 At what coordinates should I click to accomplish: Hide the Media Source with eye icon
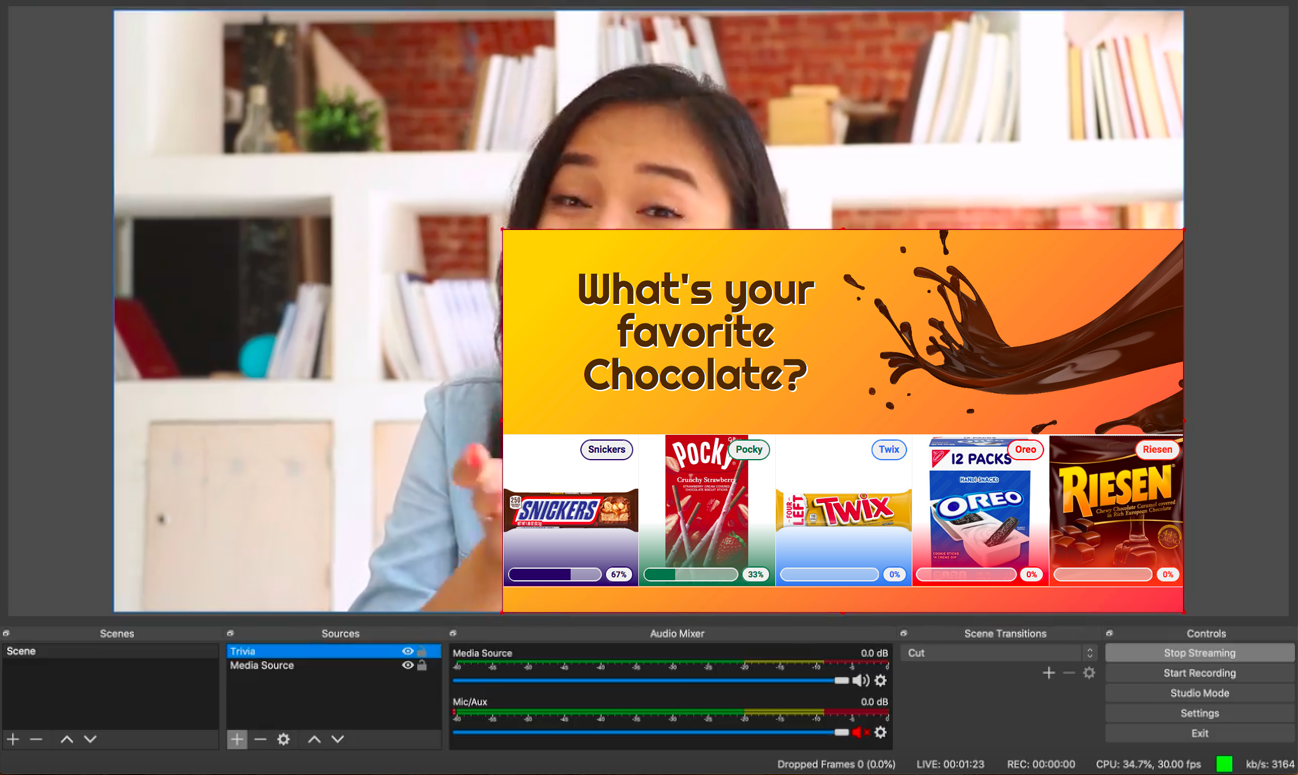[407, 665]
